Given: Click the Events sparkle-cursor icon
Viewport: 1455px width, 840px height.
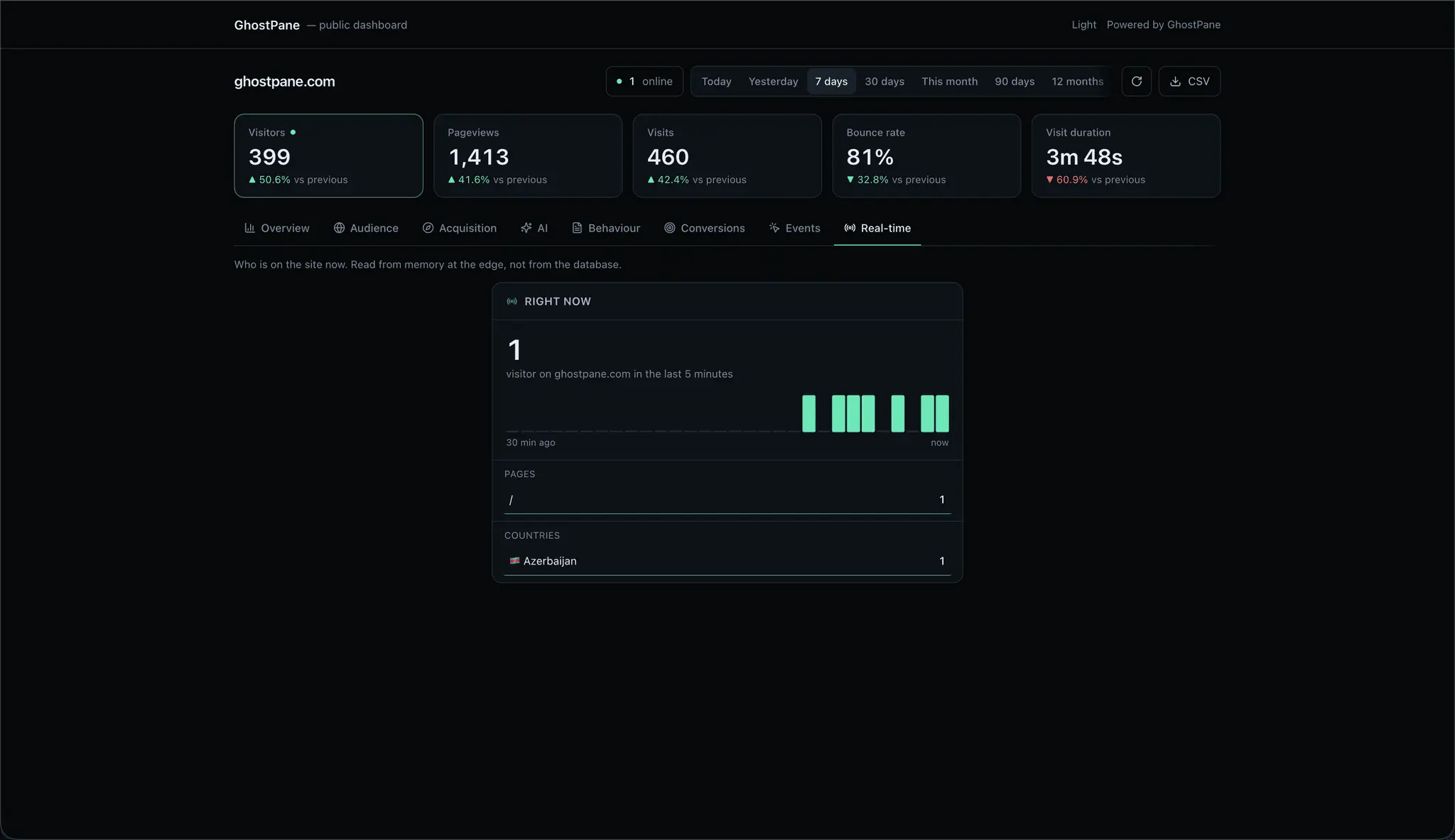Looking at the screenshot, I should (x=774, y=228).
